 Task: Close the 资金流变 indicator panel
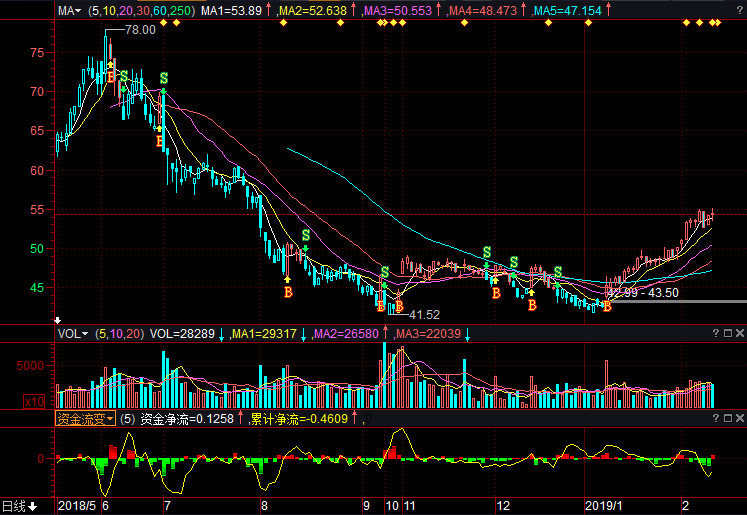pyautogui.click(x=739, y=419)
